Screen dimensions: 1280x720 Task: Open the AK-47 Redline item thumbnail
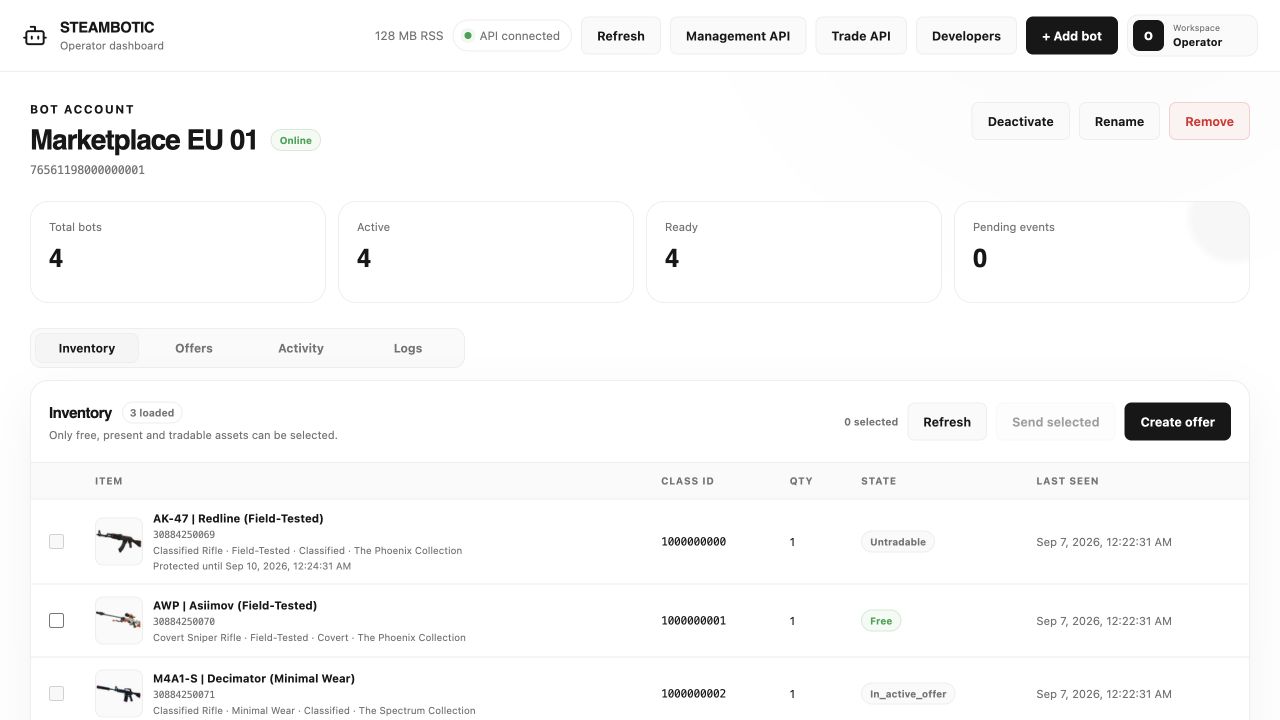coord(119,542)
